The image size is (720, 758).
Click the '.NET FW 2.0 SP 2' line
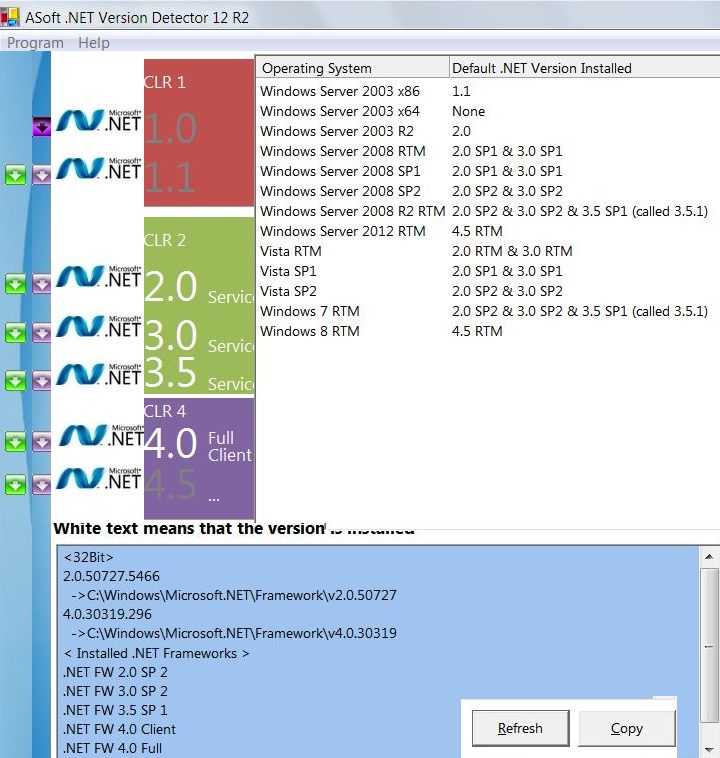click(x=115, y=672)
